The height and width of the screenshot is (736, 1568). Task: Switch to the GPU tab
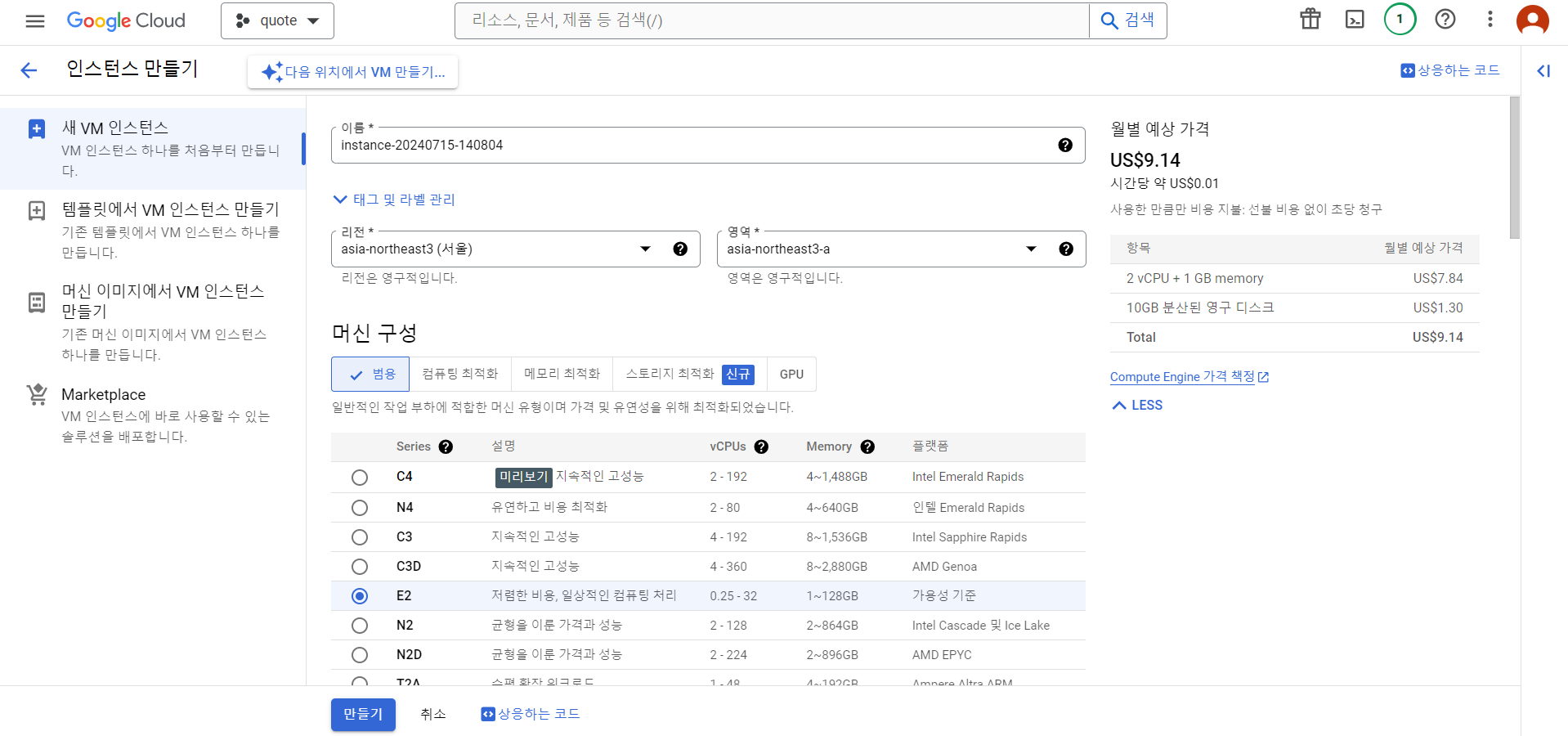(x=791, y=375)
